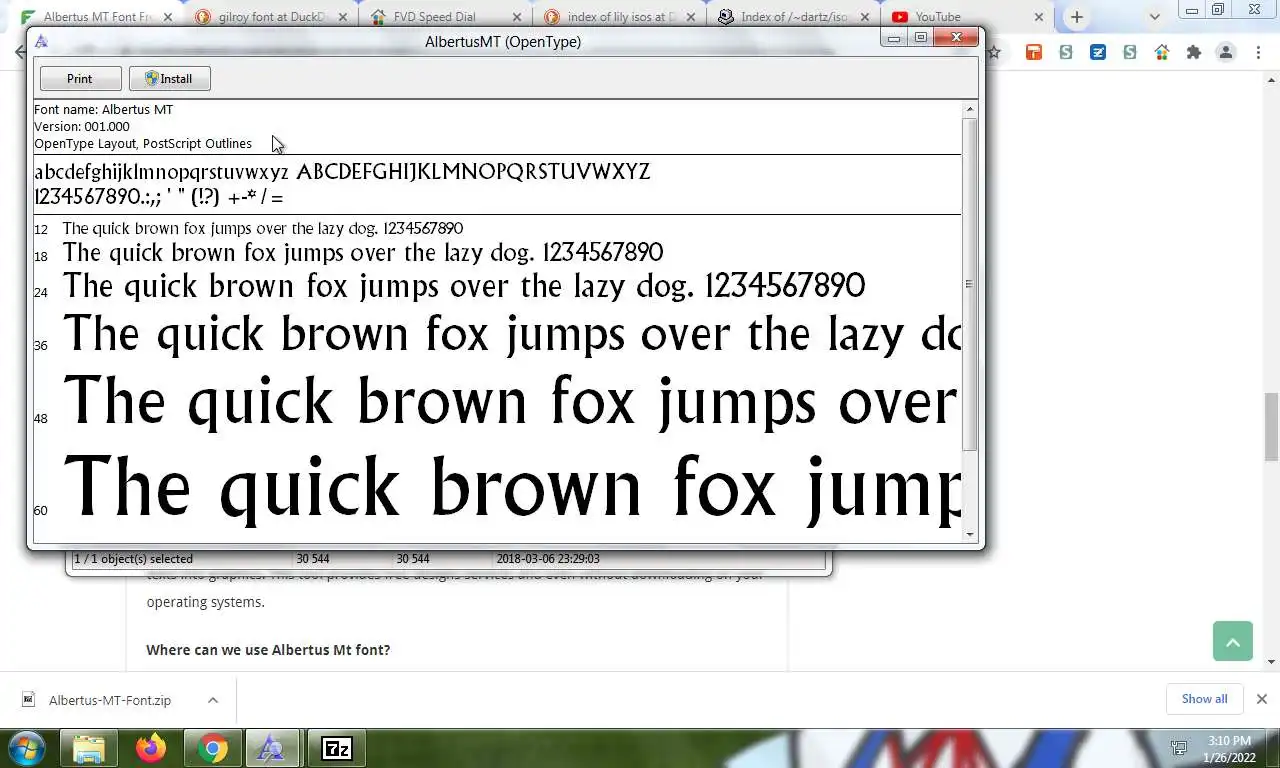Image resolution: width=1280 pixels, height=768 pixels.
Task: Print the Albertus MT font sample
Action: tap(80, 79)
